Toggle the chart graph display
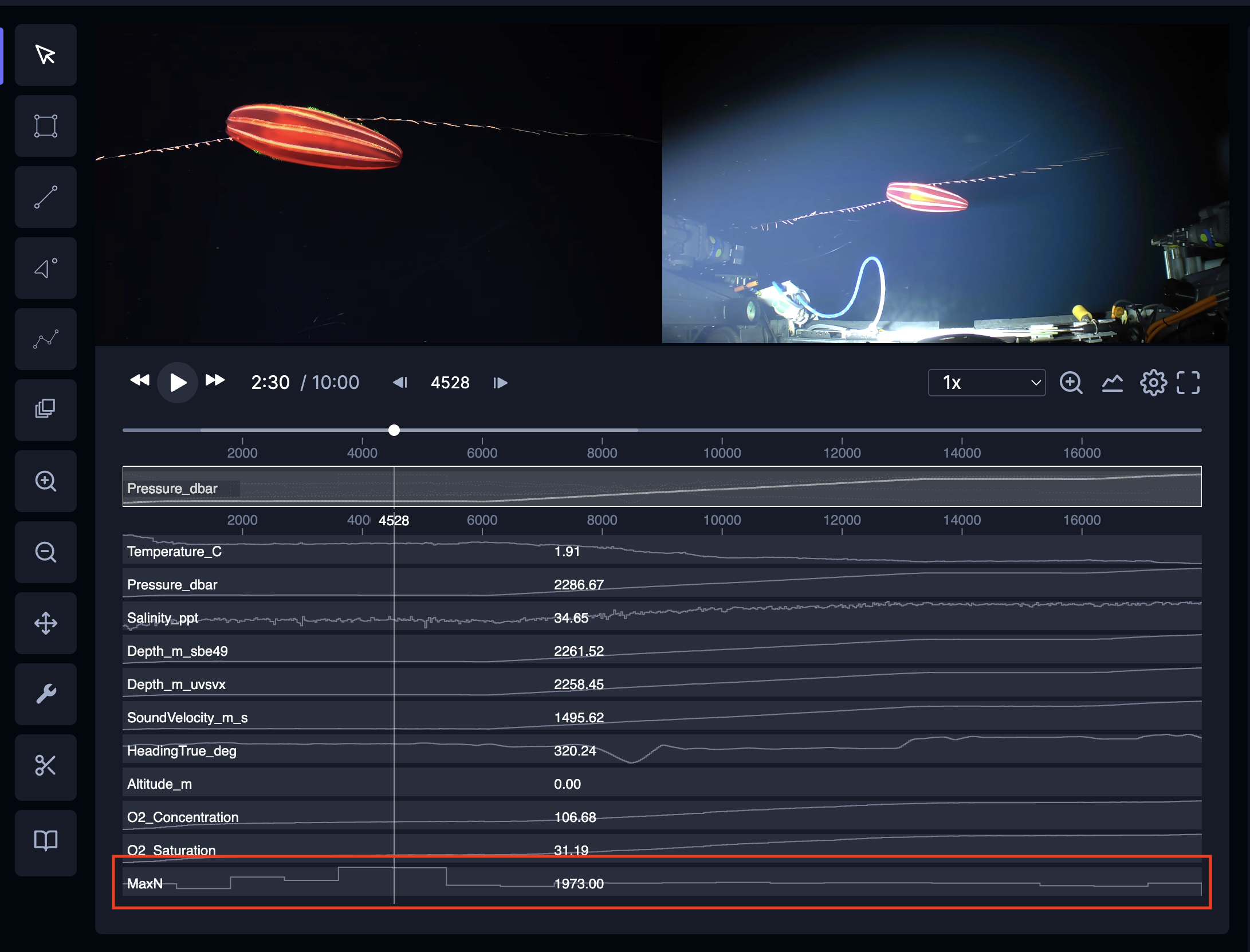Screen dimensions: 1250x952 (1112, 383)
